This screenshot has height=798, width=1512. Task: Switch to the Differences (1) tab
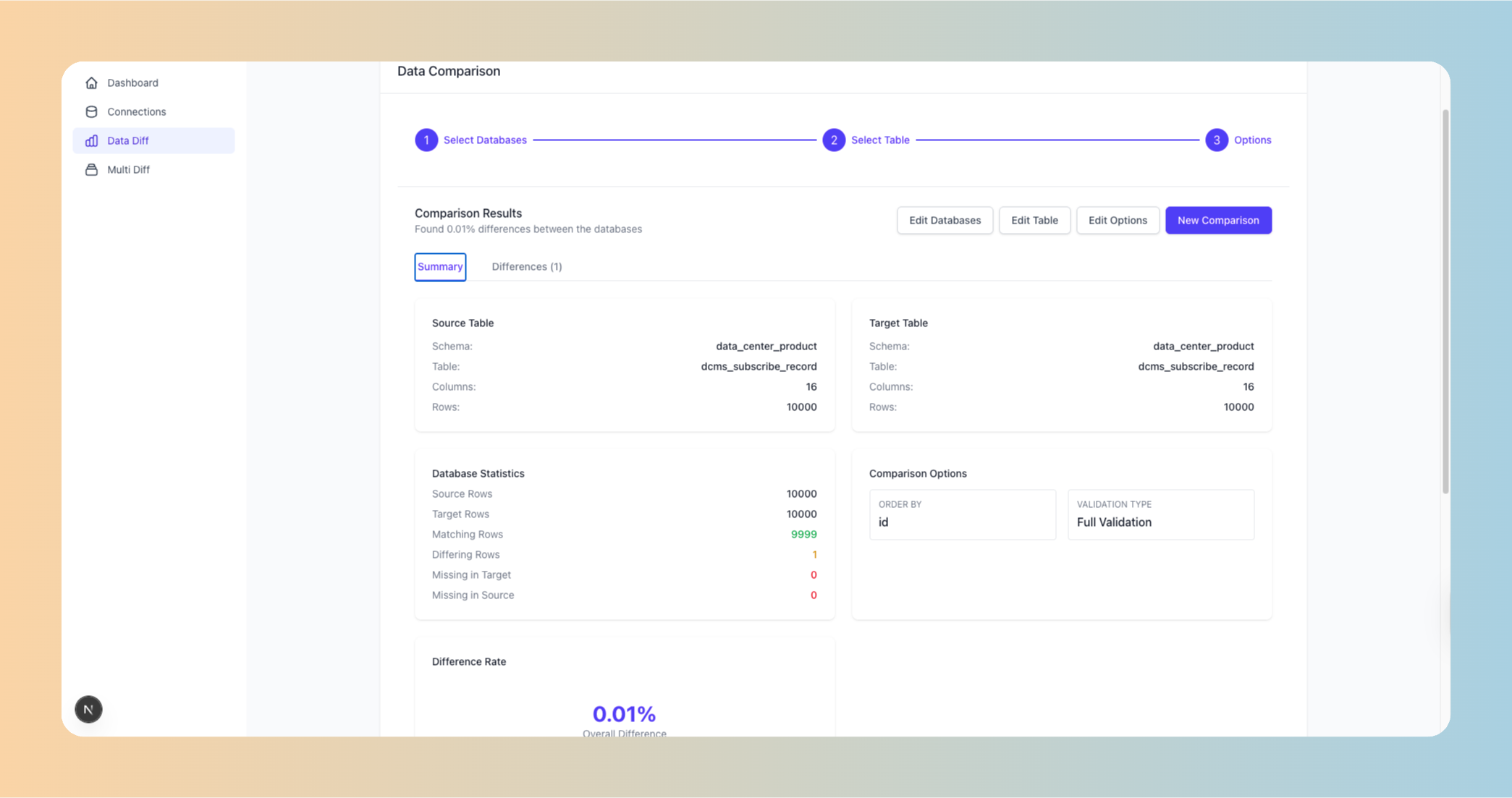click(x=526, y=266)
